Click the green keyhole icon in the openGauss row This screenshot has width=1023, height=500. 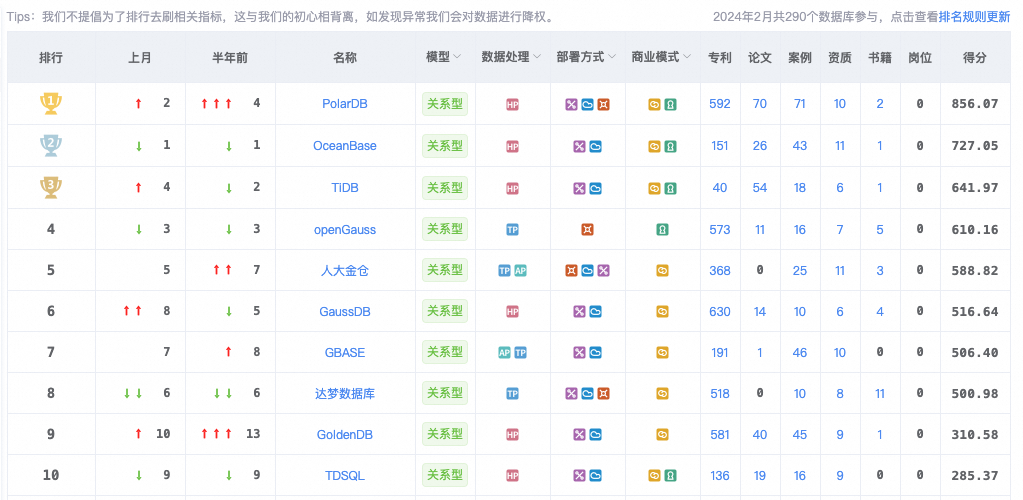pyautogui.click(x=662, y=230)
